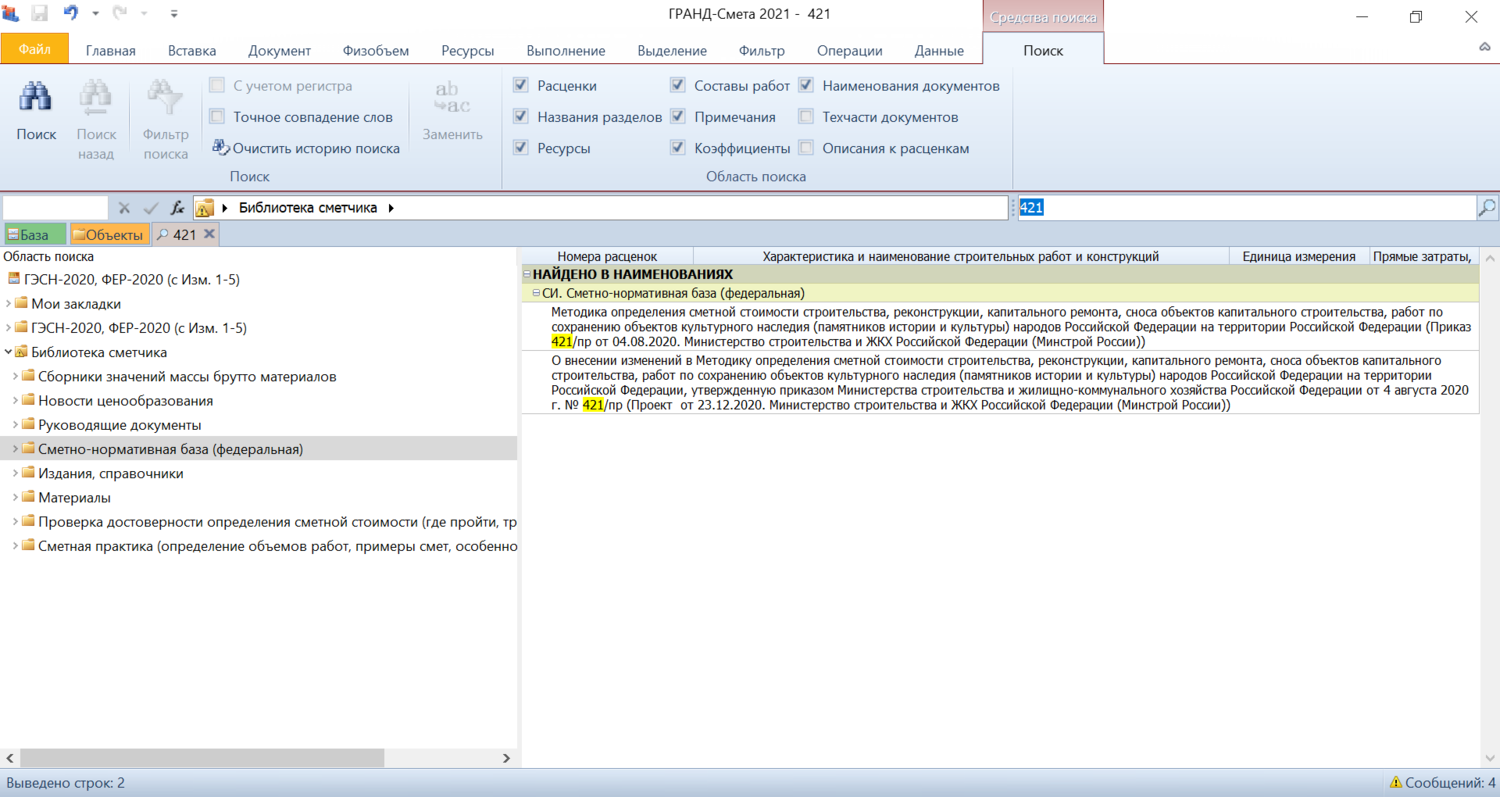Viewport: 1500px width, 797px height.
Task: Open the undo history dropdown arrow
Action: [x=96, y=15]
